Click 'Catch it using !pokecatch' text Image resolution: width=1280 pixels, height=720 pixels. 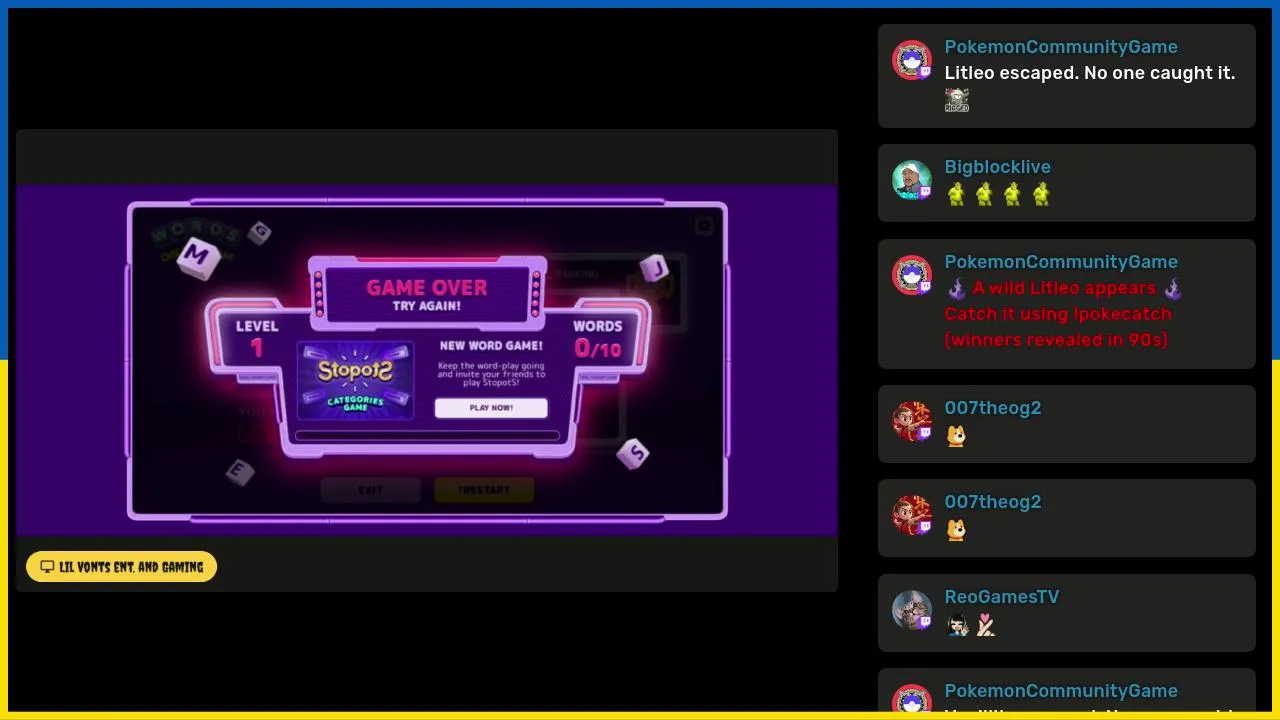(x=1057, y=314)
